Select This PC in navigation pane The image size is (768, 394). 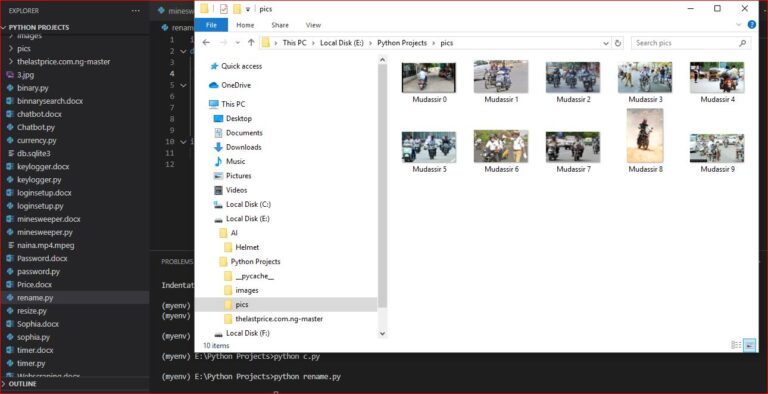click(227, 104)
